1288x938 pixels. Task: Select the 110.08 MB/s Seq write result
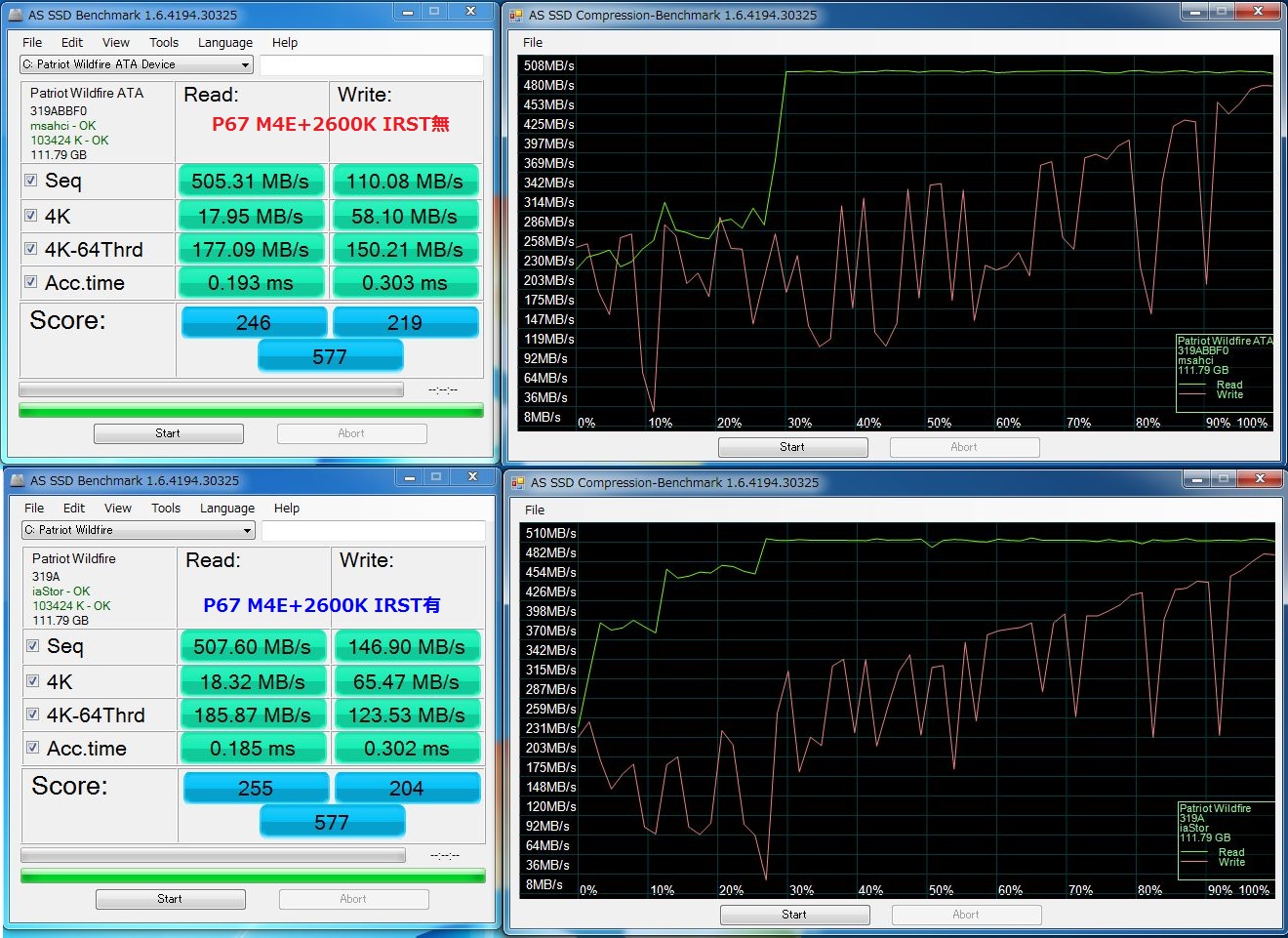(x=405, y=181)
